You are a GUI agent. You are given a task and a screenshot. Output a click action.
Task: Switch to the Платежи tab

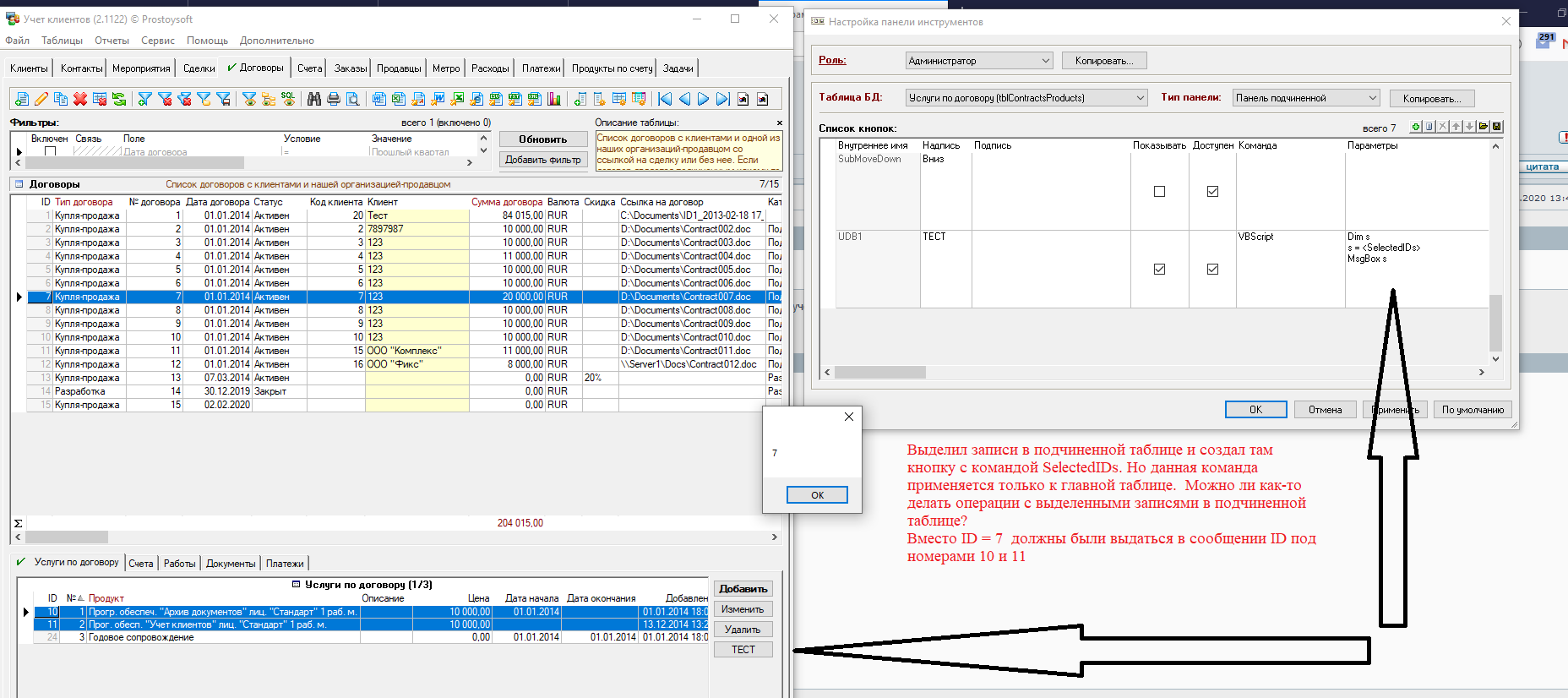coord(541,68)
